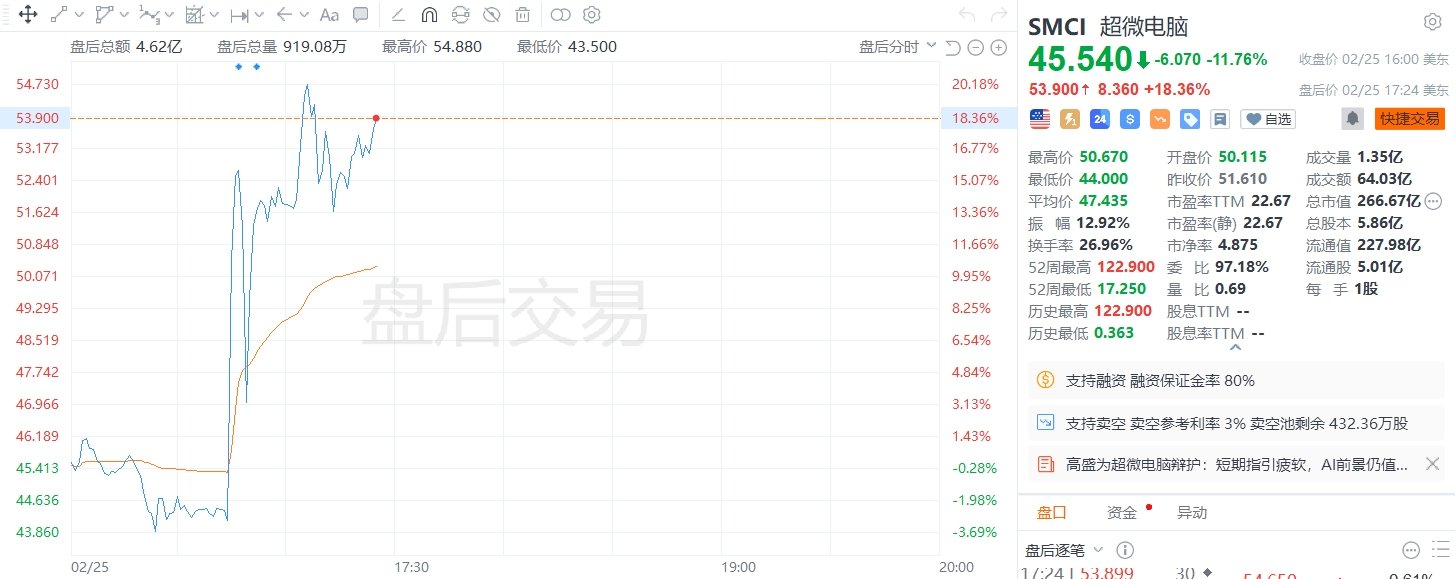Click the 快捷交易 quick trade button
The width and height of the screenshot is (1456, 579).
[x=1410, y=119]
